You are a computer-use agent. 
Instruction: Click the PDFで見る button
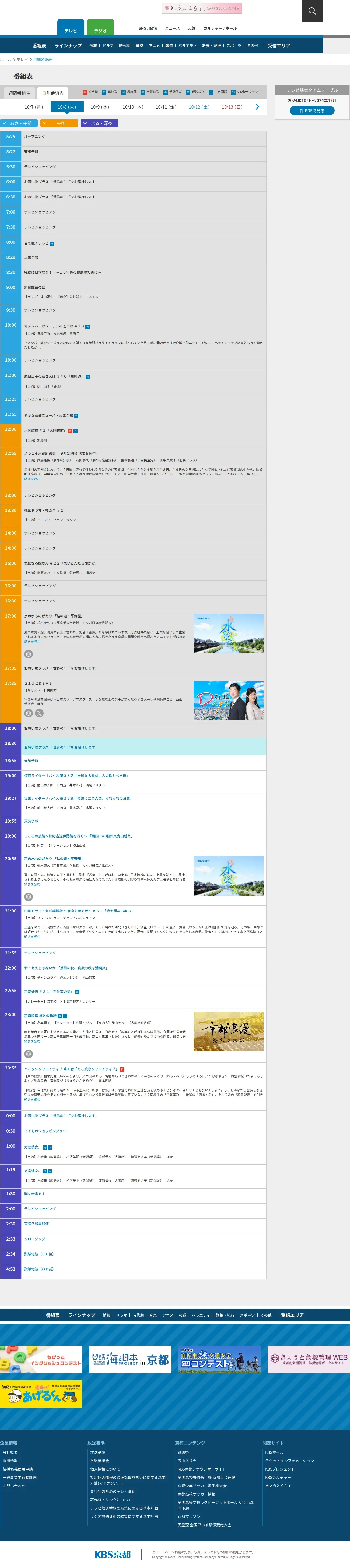tap(312, 111)
